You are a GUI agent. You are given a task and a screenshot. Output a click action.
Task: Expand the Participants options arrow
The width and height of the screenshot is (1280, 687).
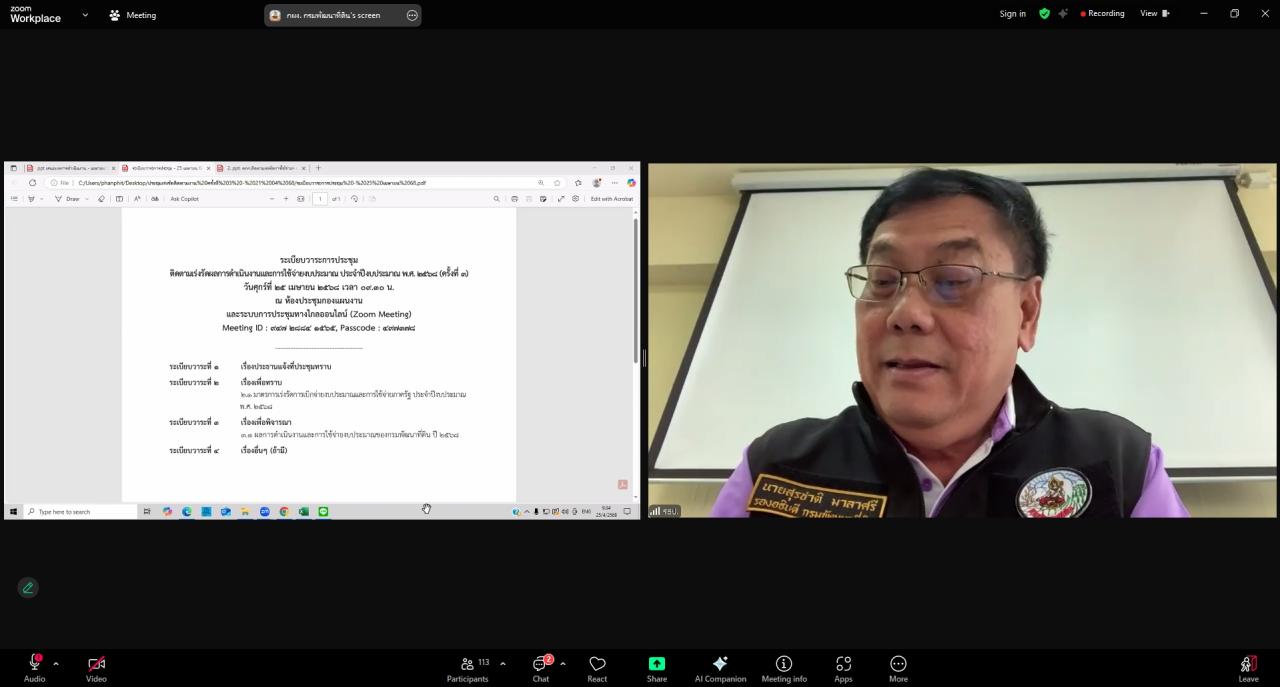[x=502, y=664]
